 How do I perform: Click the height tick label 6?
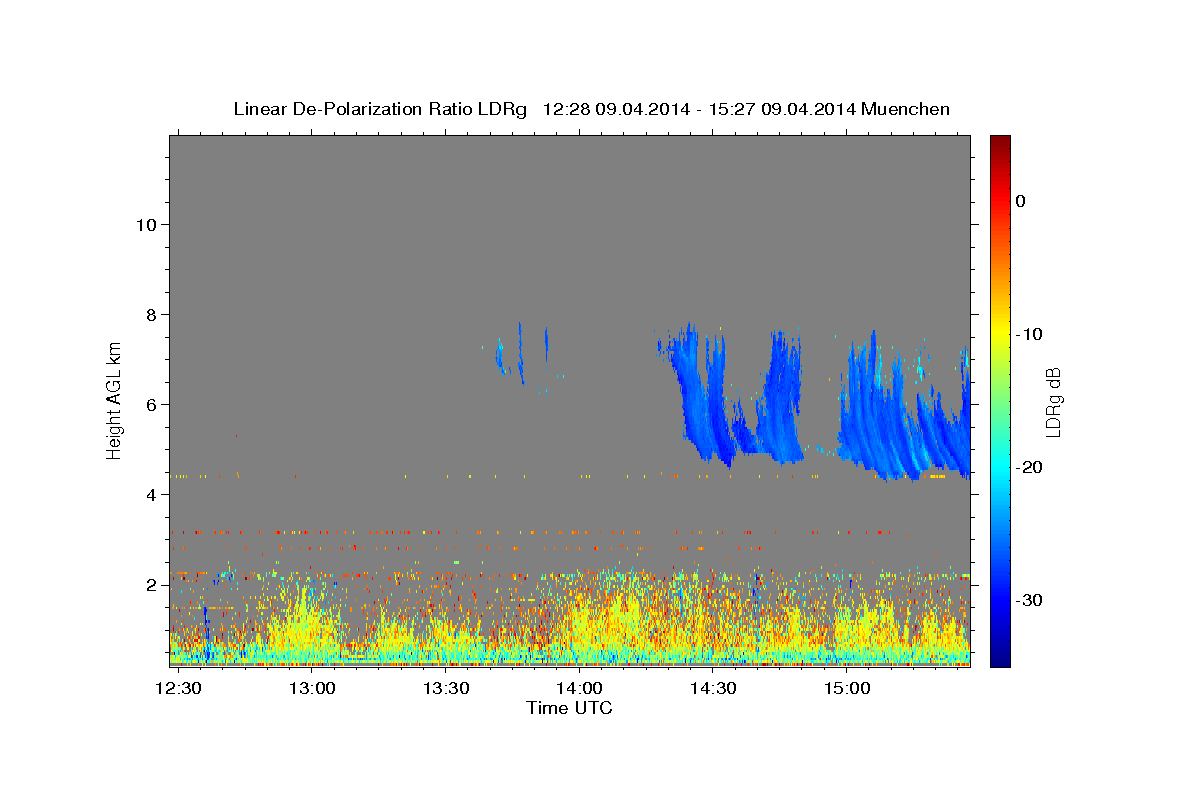point(150,404)
